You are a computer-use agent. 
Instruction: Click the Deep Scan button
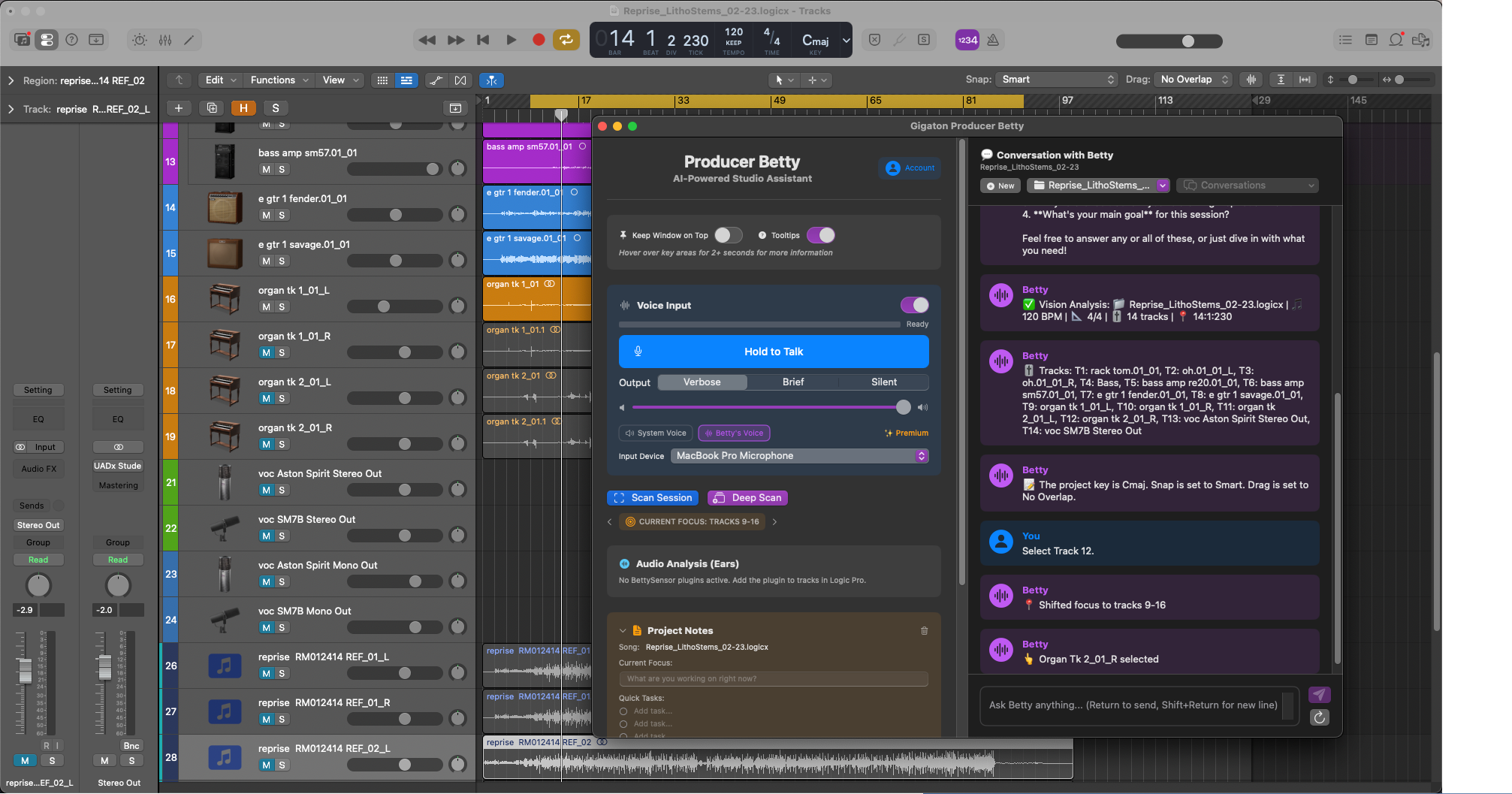coord(747,498)
